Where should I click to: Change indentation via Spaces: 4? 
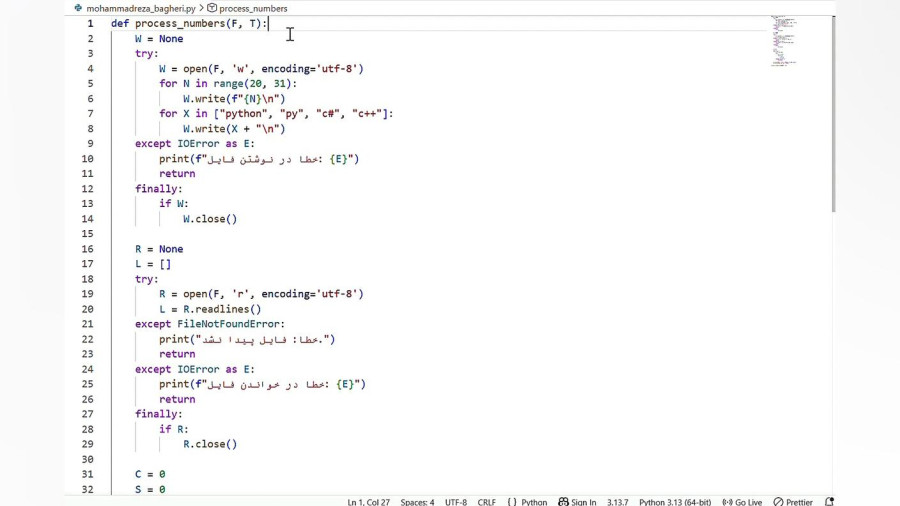pyautogui.click(x=417, y=502)
